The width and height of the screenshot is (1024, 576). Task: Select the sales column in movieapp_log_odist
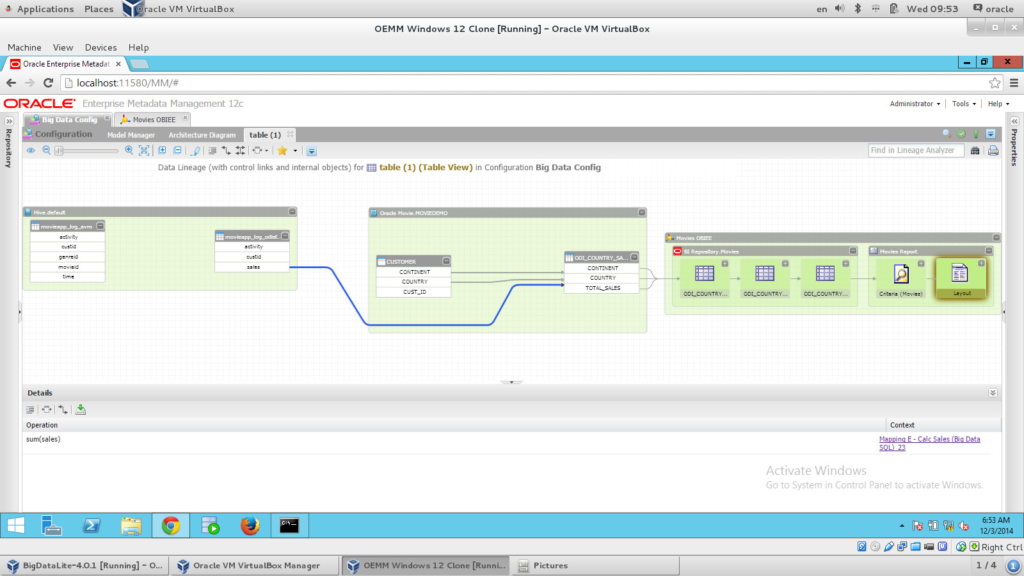point(253,267)
